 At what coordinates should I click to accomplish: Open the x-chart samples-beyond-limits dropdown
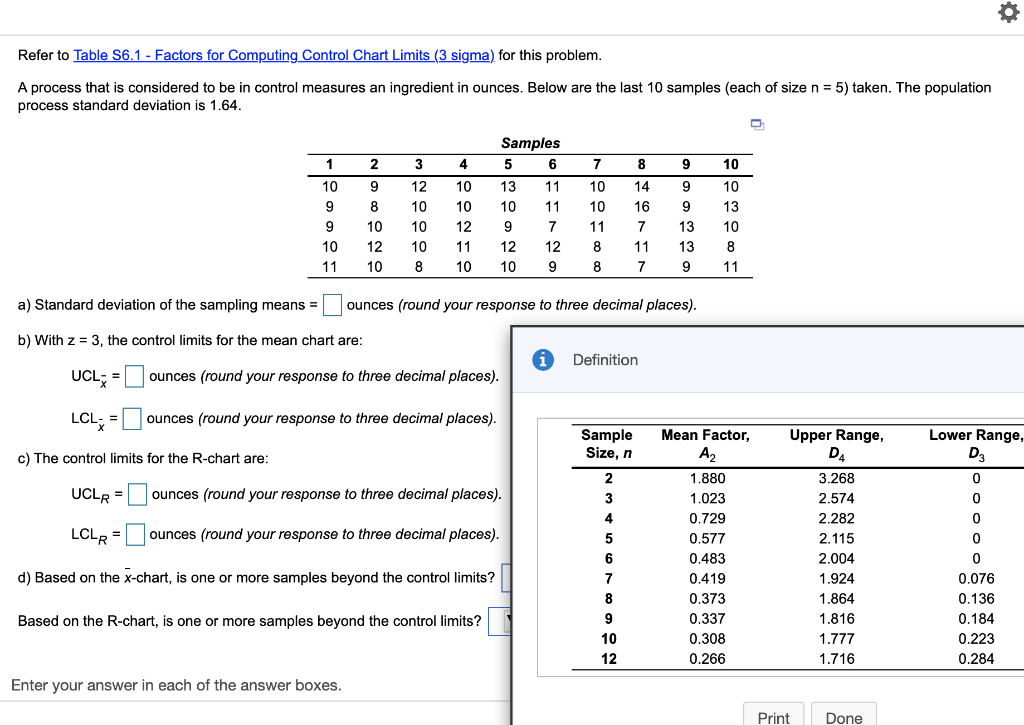tap(508, 578)
